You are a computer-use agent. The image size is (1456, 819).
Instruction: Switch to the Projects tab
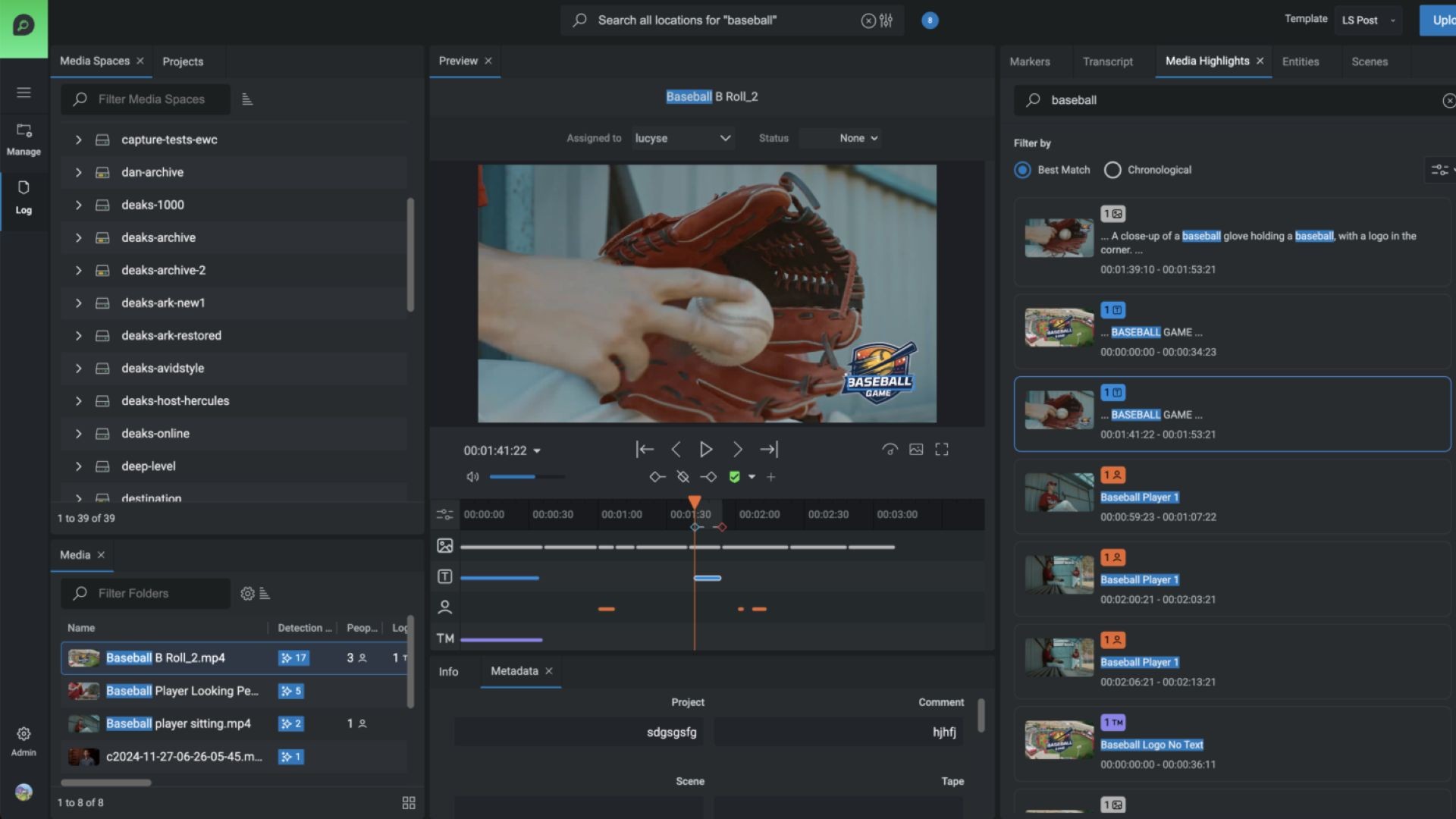coord(183,61)
